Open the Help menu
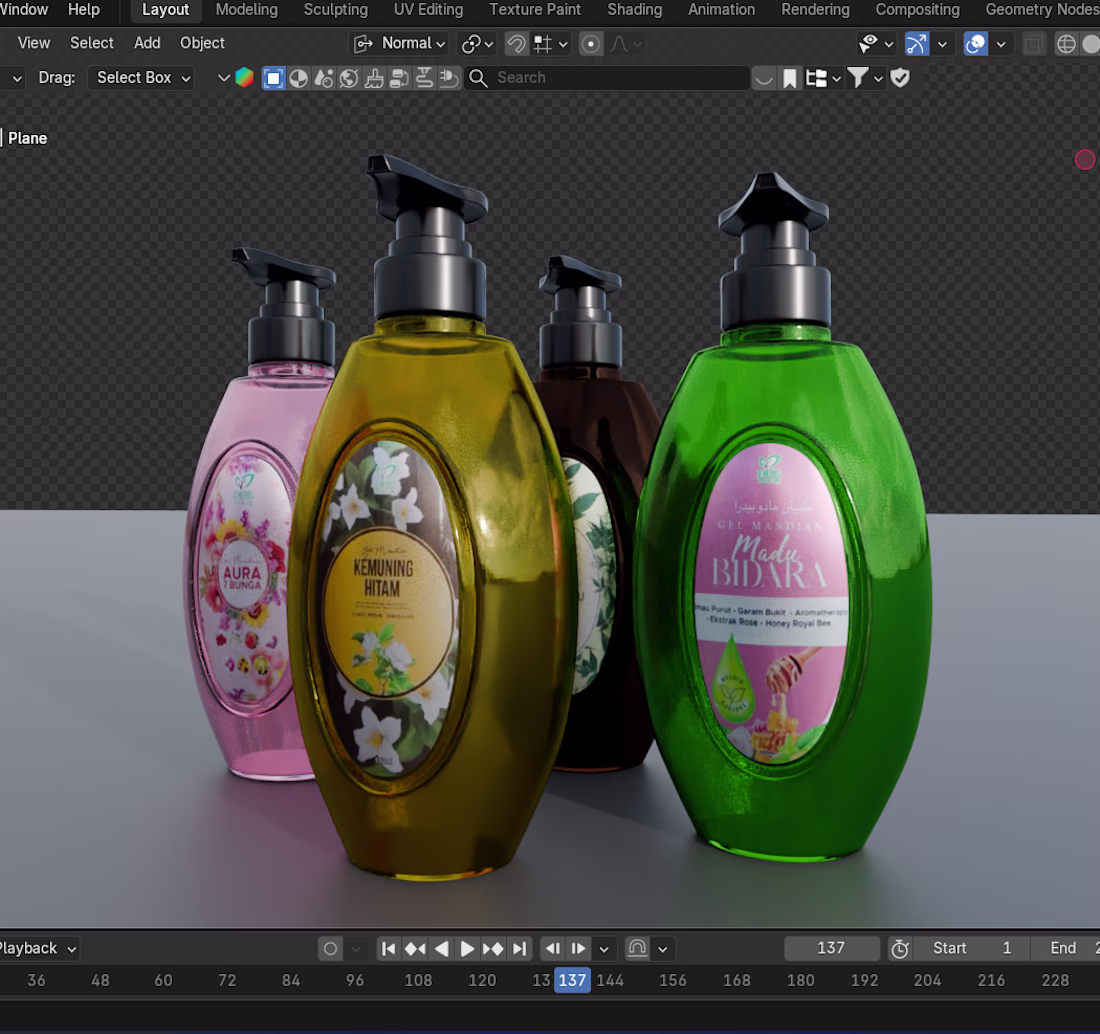Viewport: 1100px width, 1034px height. tap(83, 10)
